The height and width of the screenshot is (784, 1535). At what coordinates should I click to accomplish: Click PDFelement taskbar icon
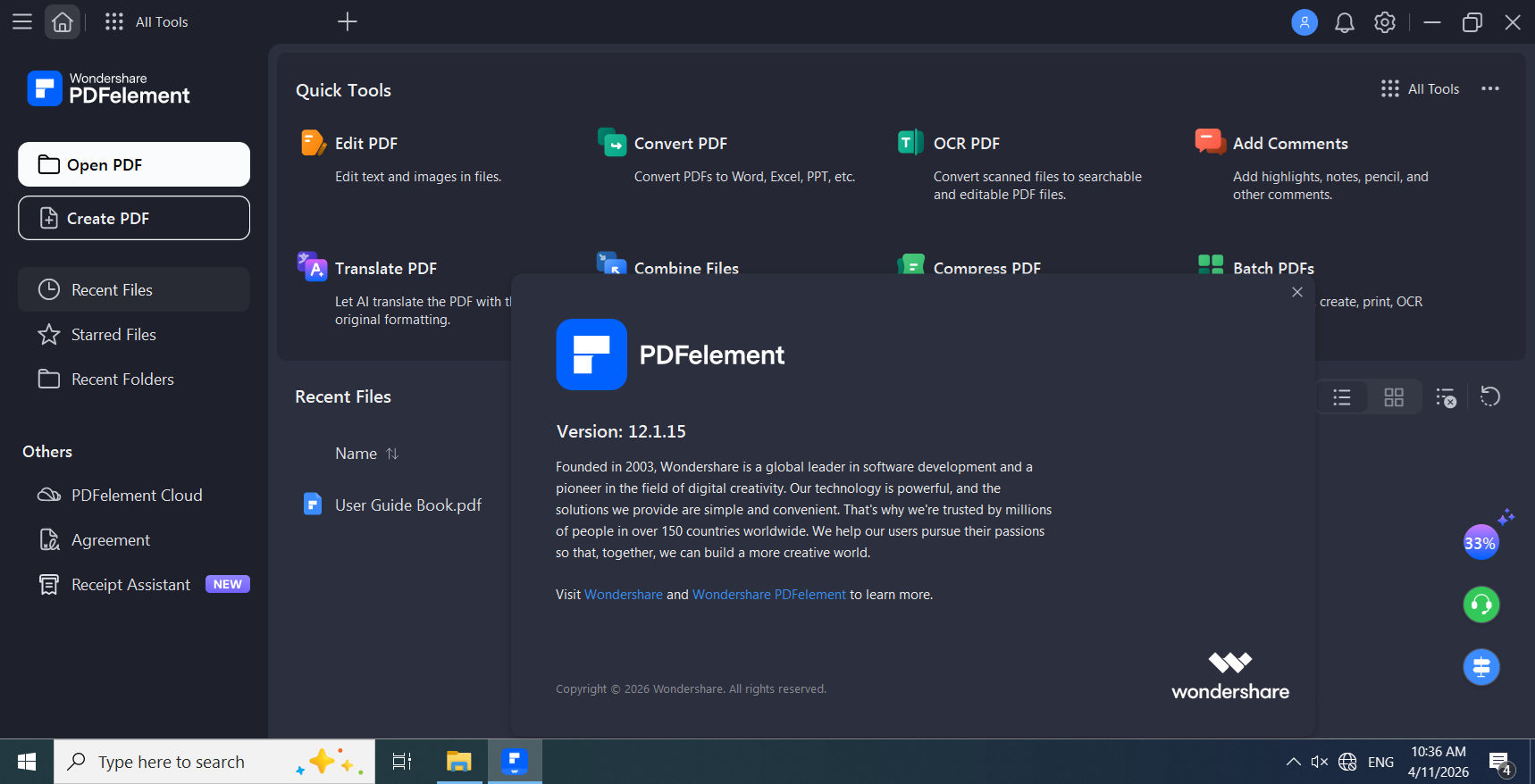pyautogui.click(x=515, y=762)
